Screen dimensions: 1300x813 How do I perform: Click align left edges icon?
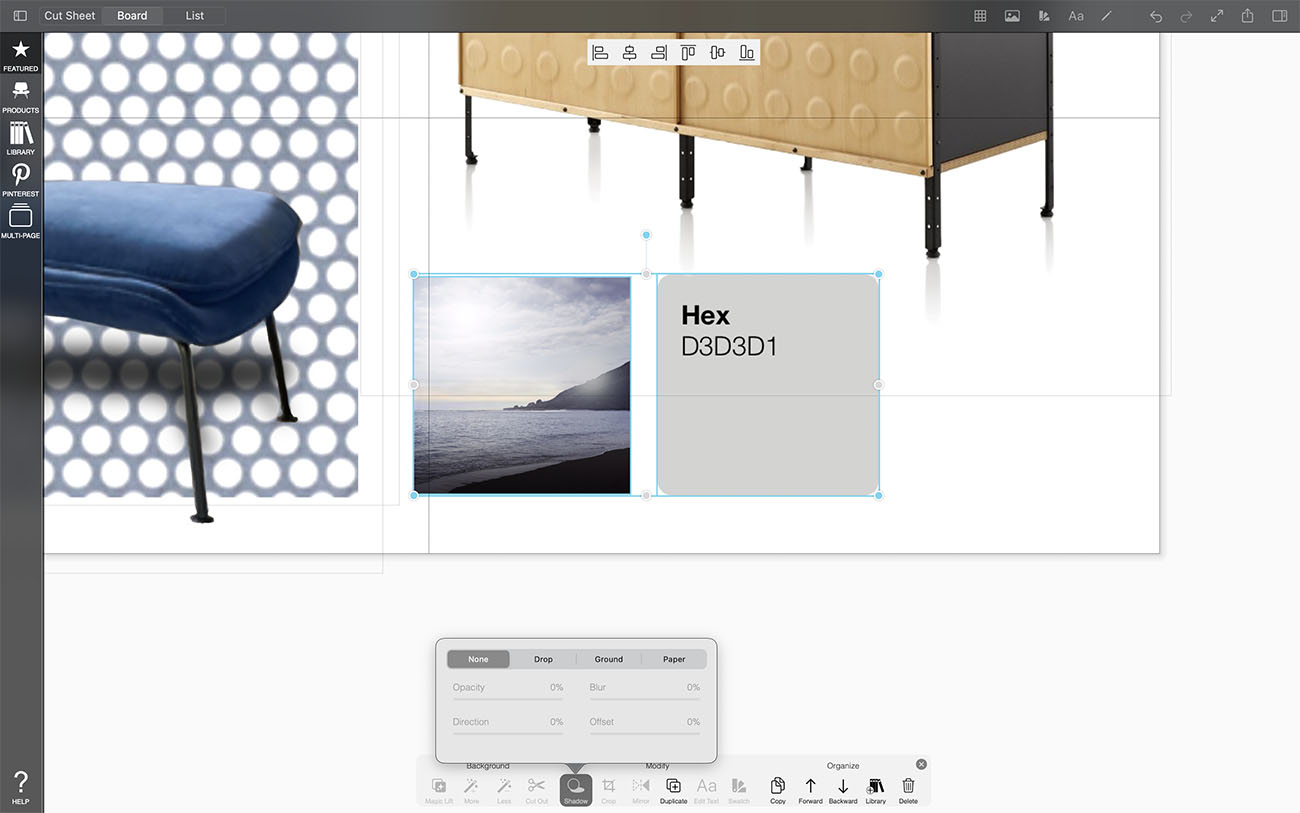600,53
